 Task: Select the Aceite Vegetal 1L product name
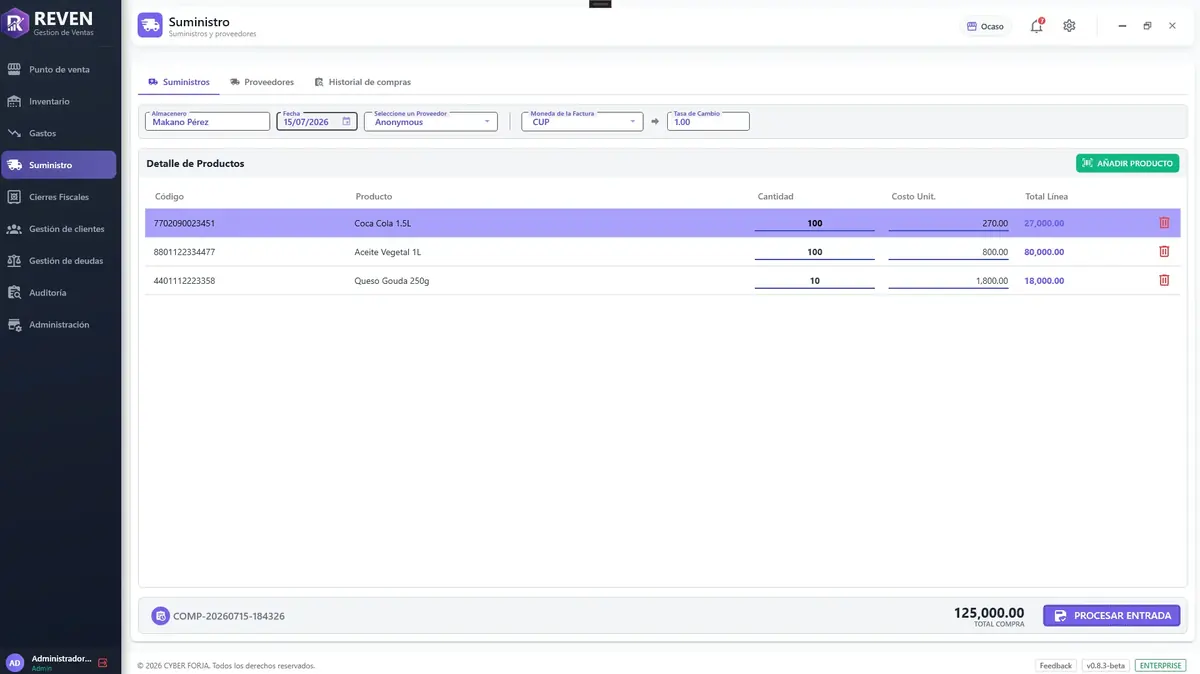point(388,252)
